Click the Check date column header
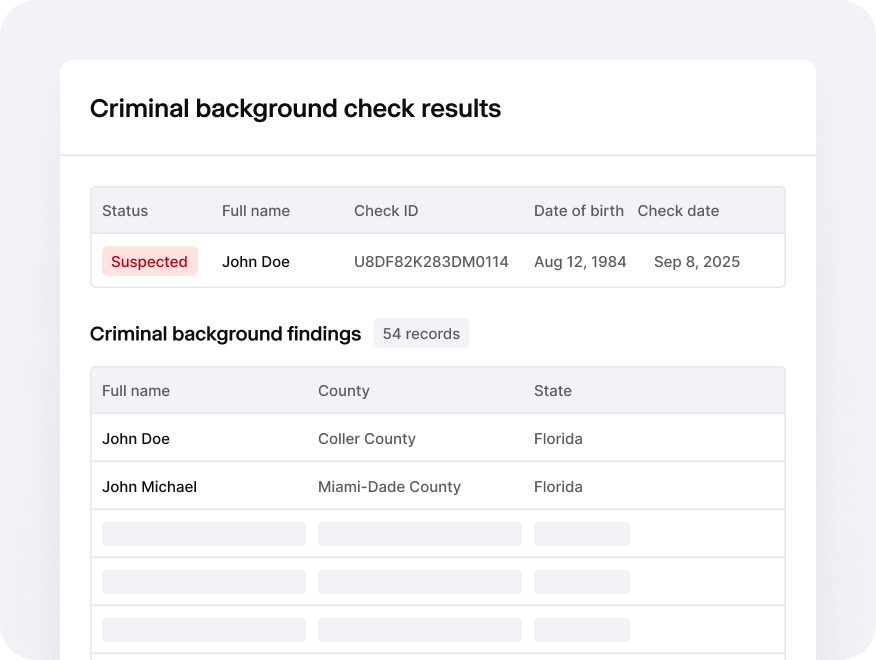 pyautogui.click(x=678, y=211)
